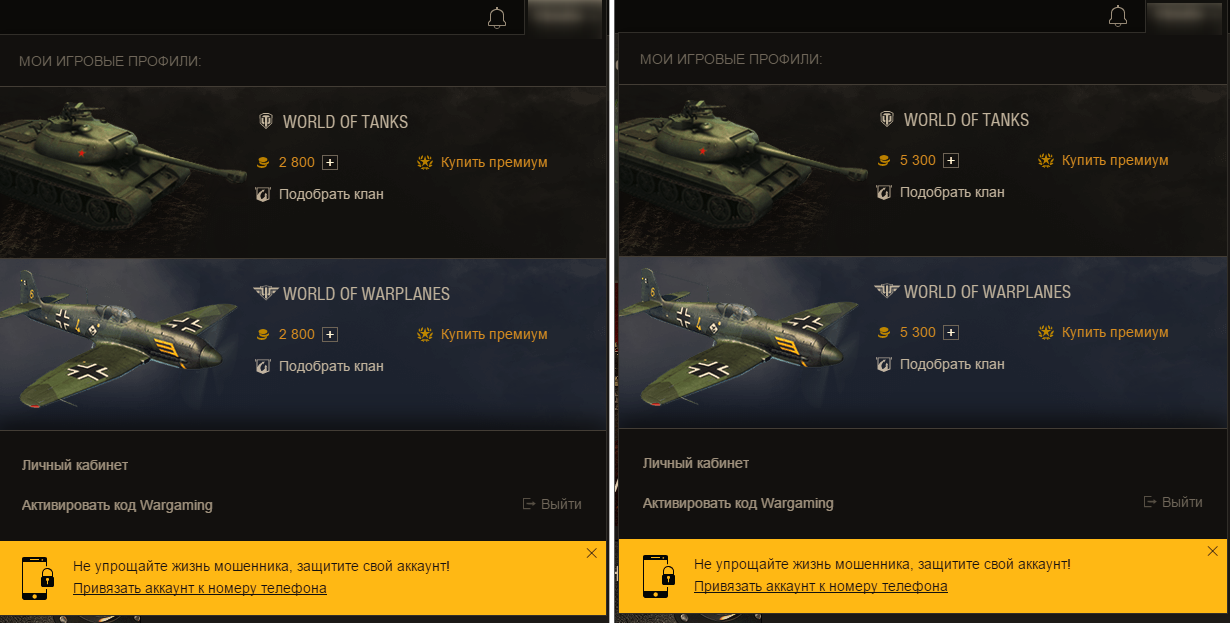Follow 'Привязать аккаунт к номеру телефона' left link

200,588
